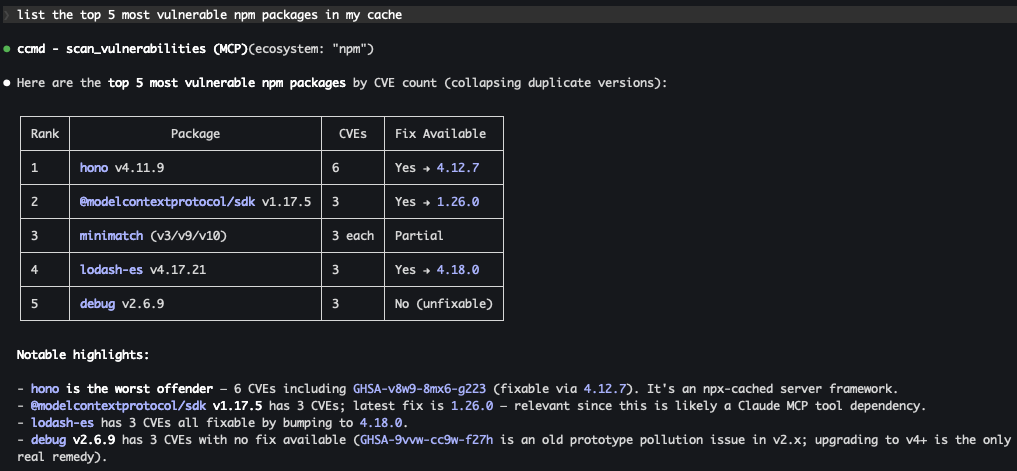This screenshot has width=1017, height=471.
Task: Open the debug link in table row 5
Action: coord(97,303)
